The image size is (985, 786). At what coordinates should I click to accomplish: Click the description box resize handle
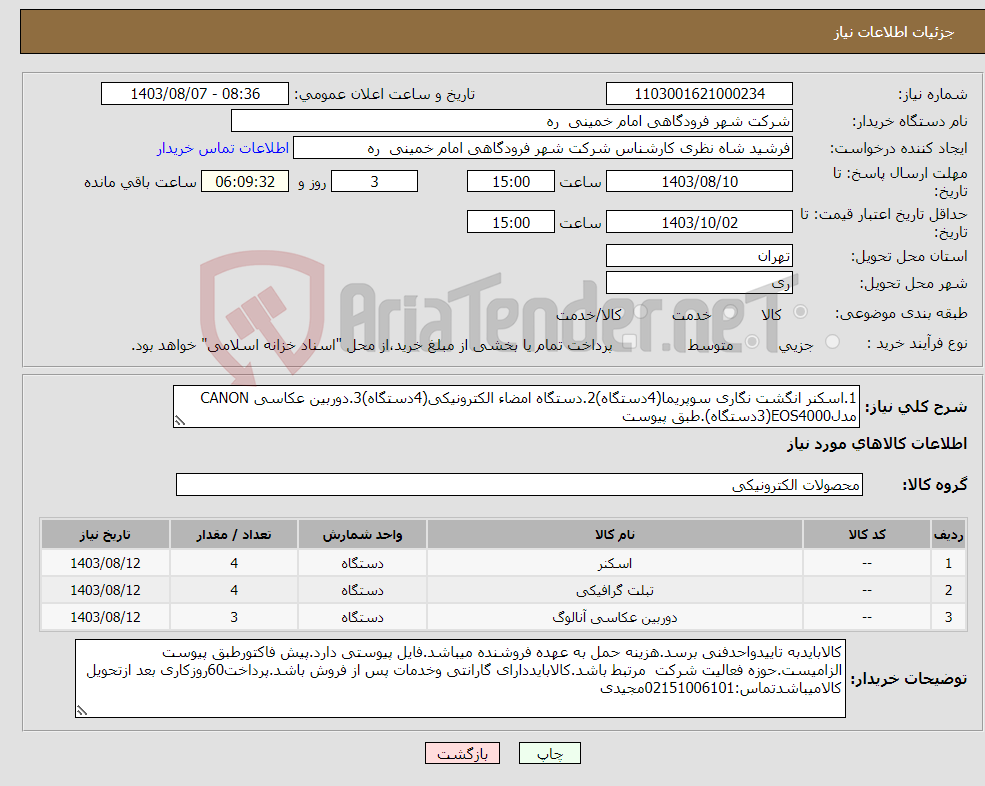(180, 421)
